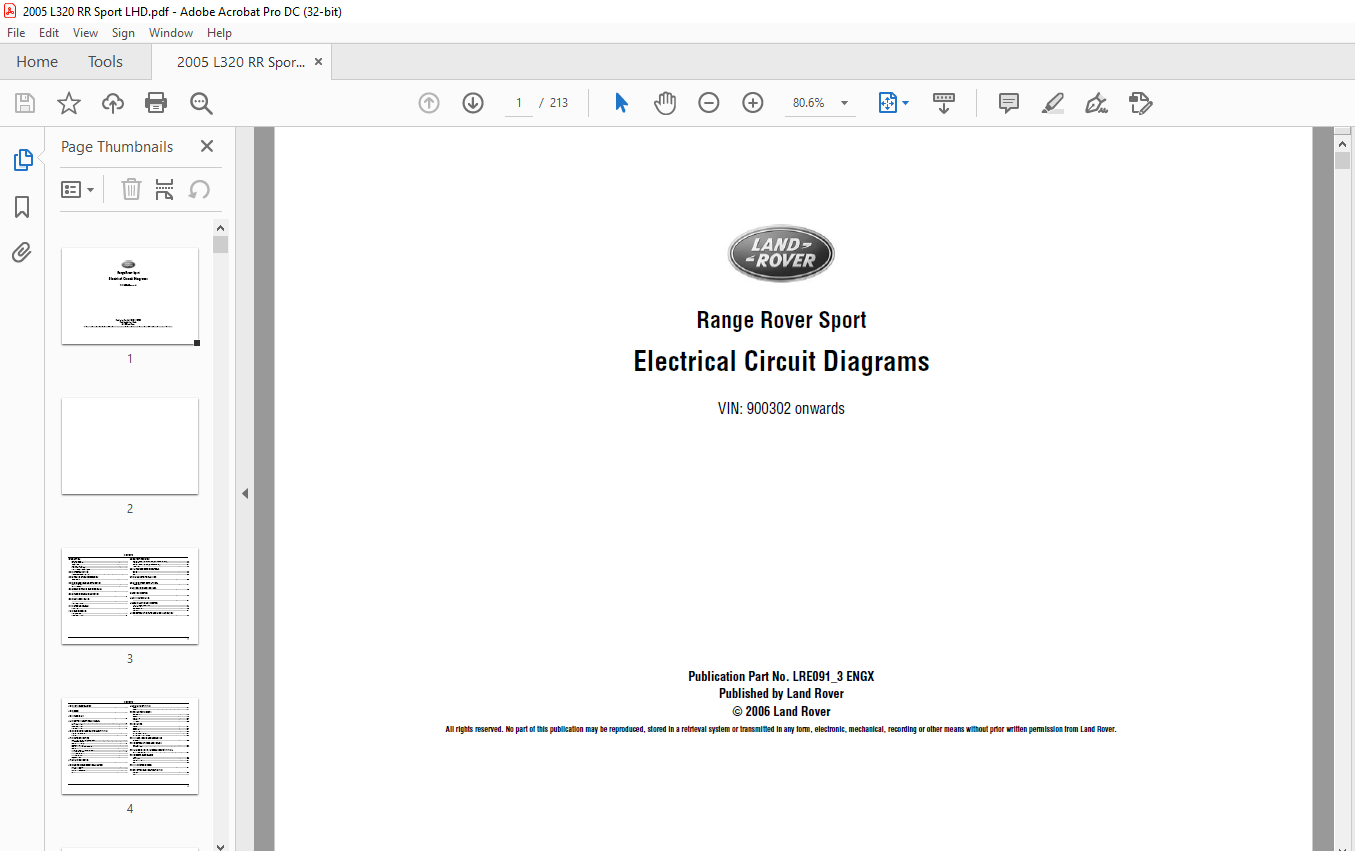
Task: Open the Edit menu
Action: click(x=49, y=33)
